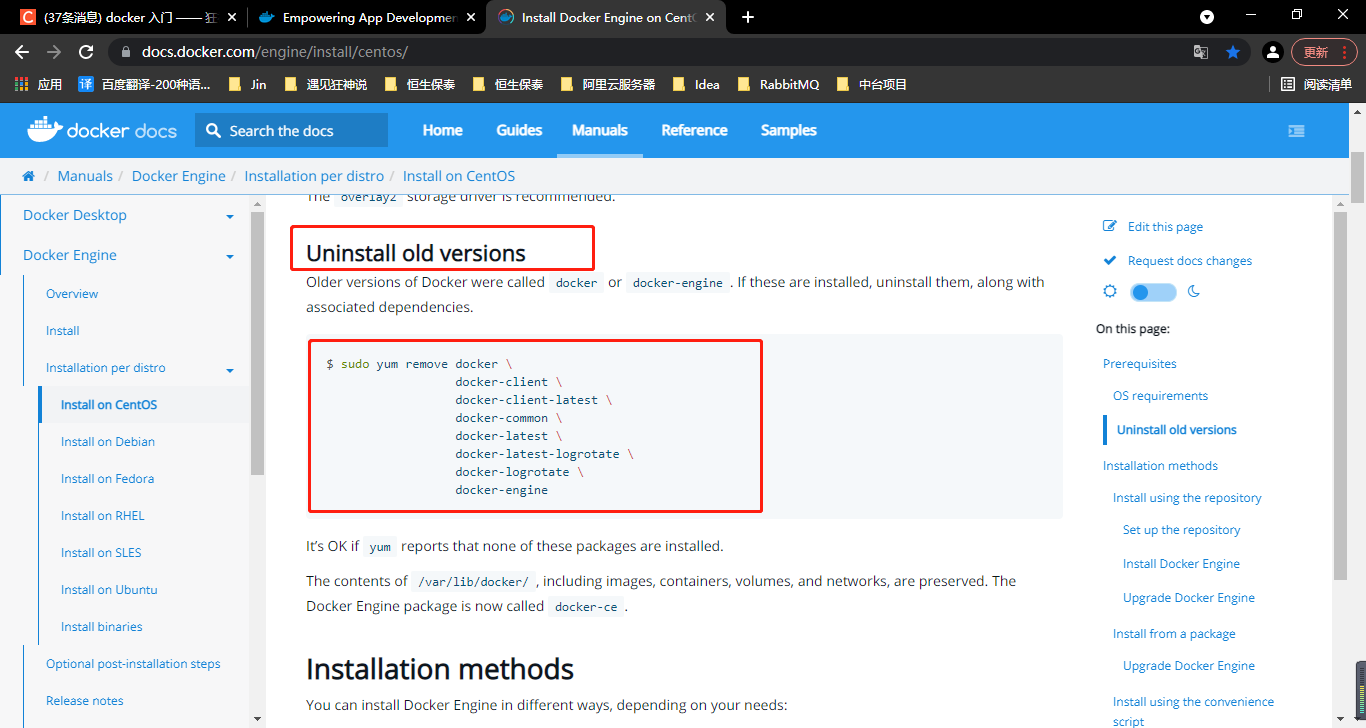
Task: Click the tab search dropdown icon
Action: tap(1207, 17)
